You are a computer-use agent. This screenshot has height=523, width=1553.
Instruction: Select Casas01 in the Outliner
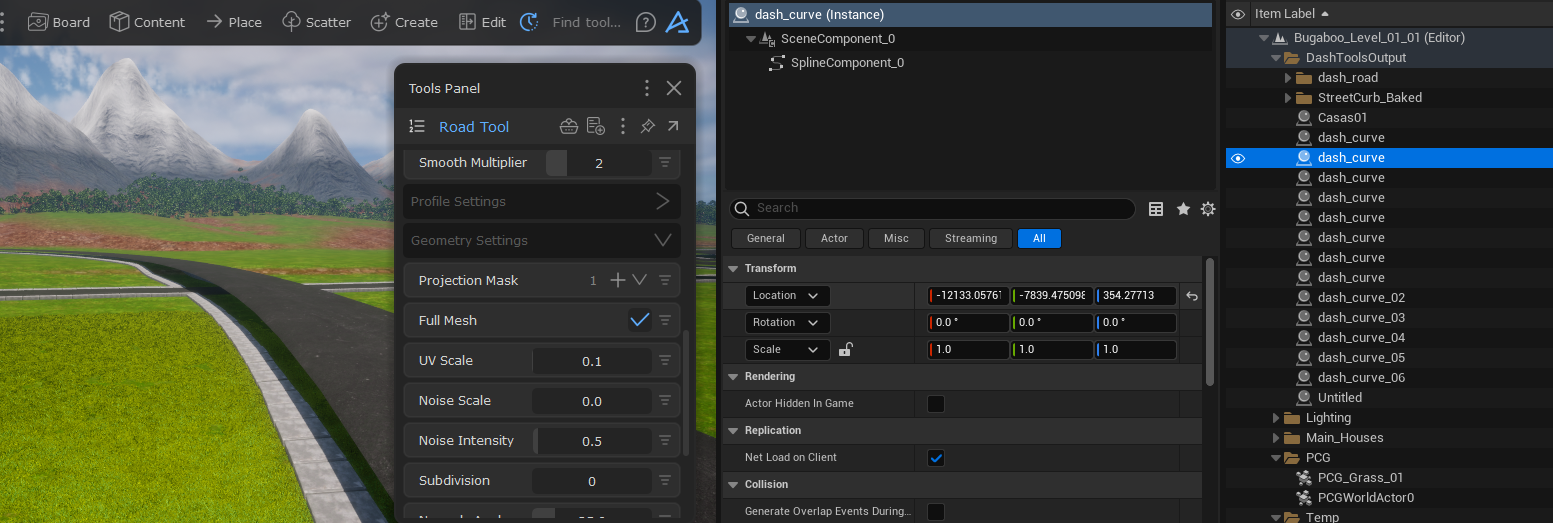point(1342,117)
